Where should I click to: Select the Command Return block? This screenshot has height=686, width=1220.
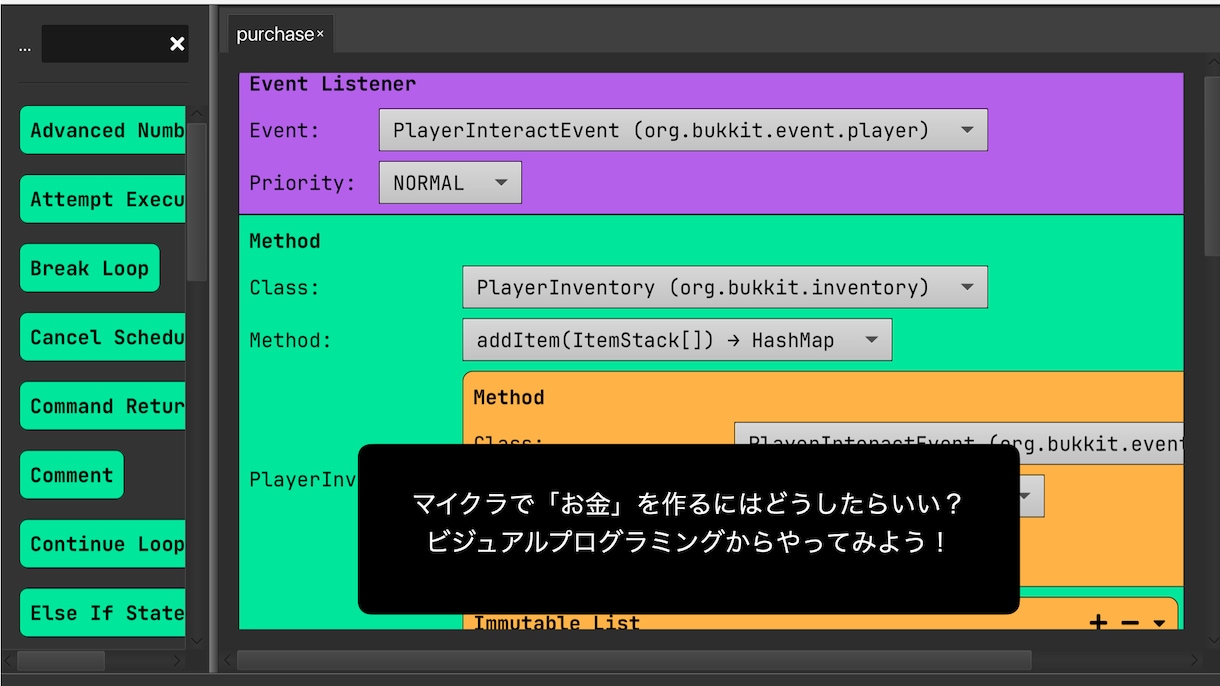tap(103, 406)
